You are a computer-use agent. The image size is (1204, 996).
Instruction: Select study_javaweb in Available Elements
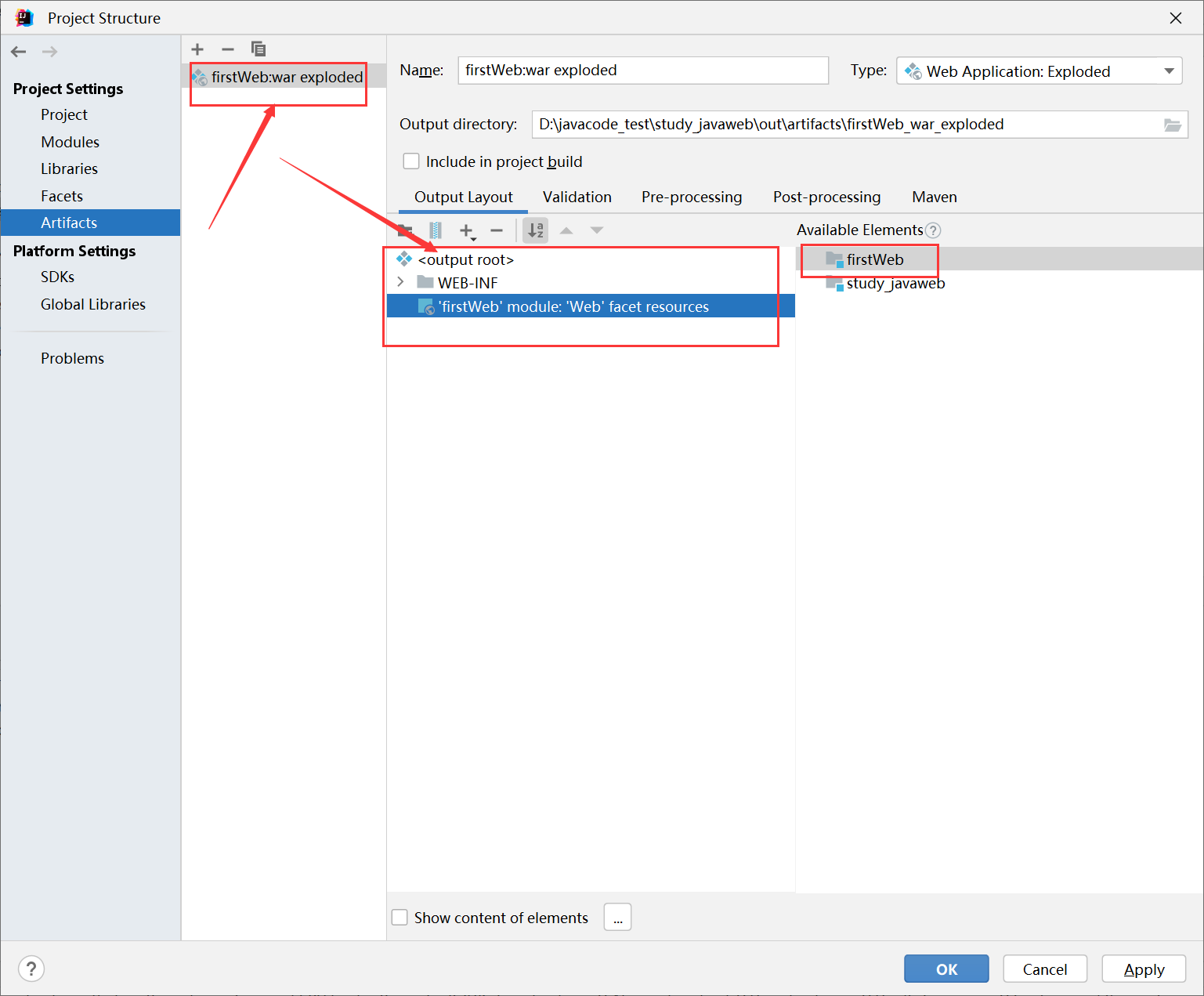(1000, 283)
